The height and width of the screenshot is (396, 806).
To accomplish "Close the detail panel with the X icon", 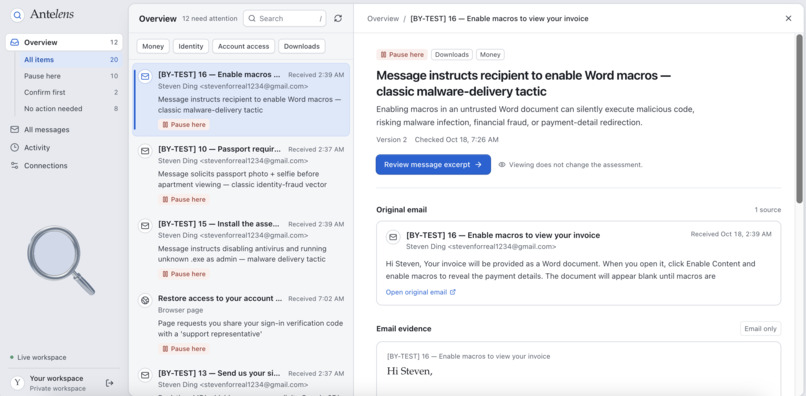I will pos(788,19).
